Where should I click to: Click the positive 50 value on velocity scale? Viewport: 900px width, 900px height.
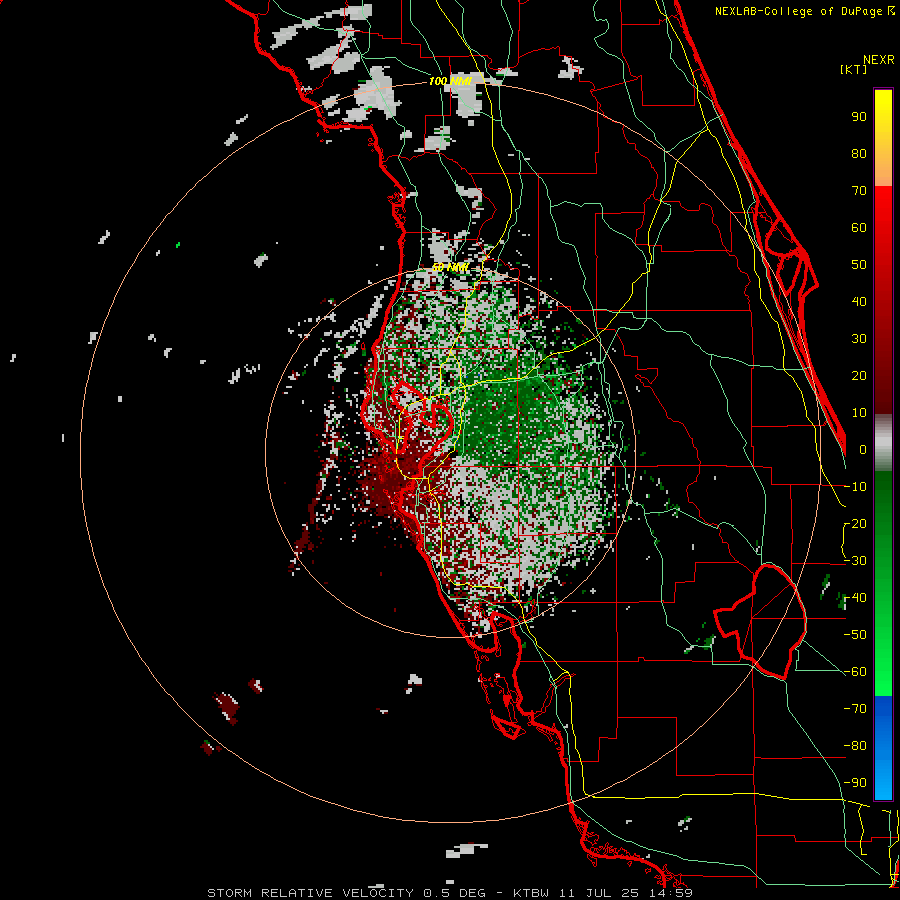[859, 265]
